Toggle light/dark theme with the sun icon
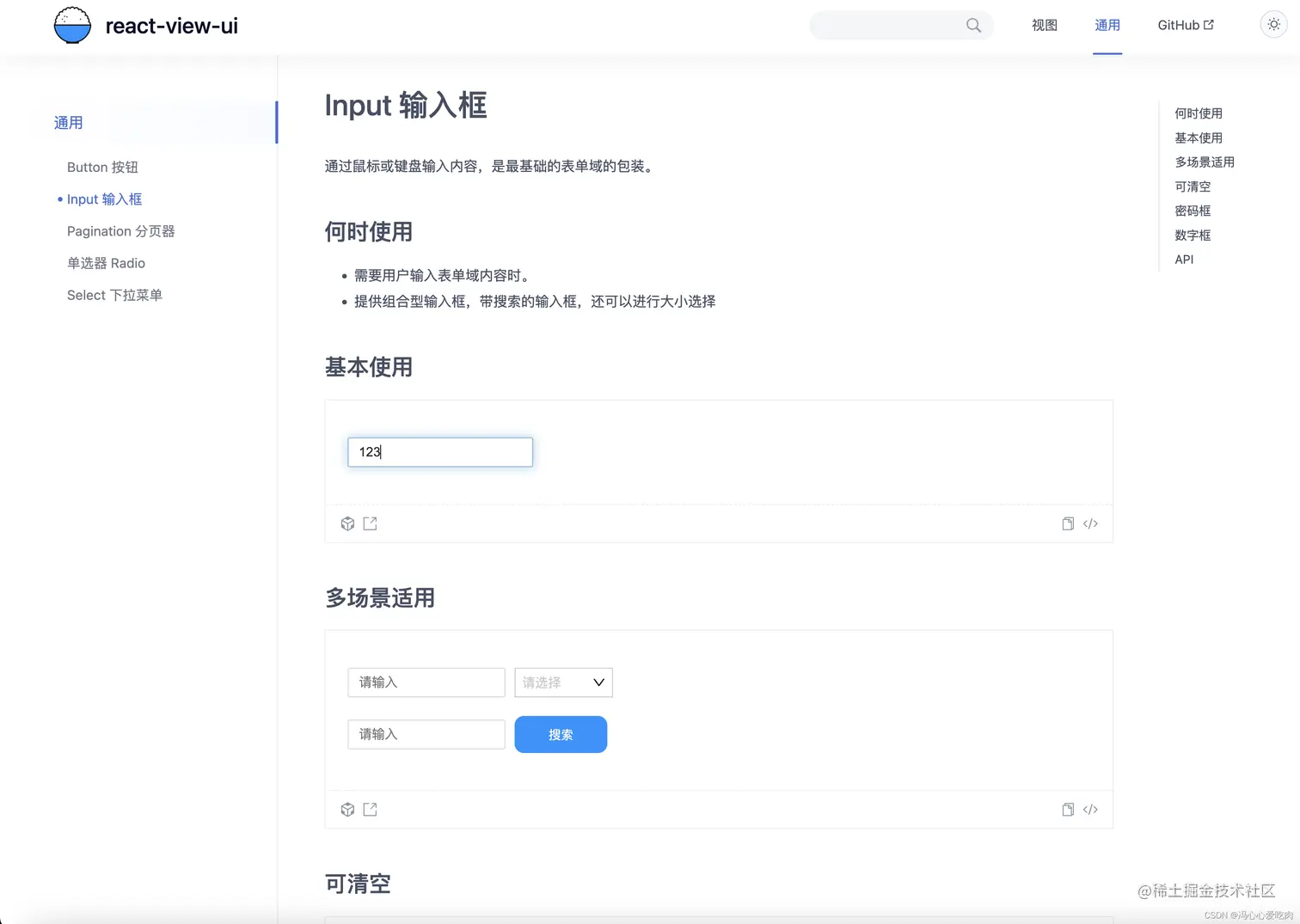 (1273, 24)
